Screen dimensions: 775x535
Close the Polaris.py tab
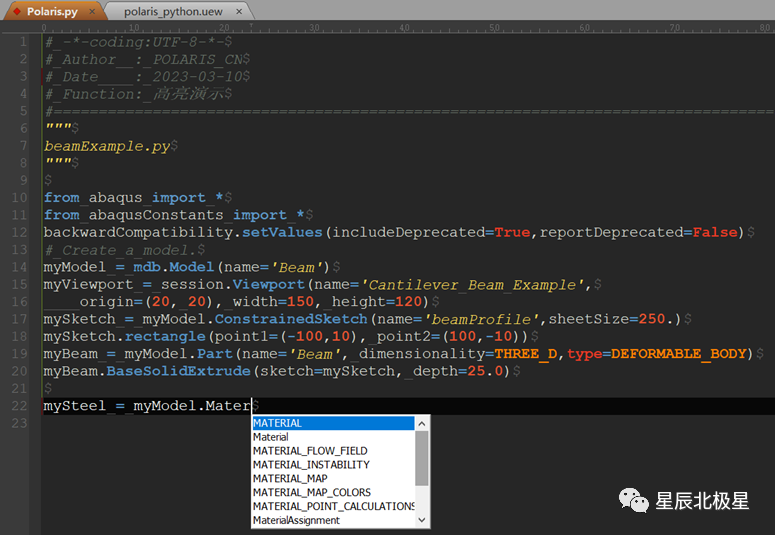tap(92, 11)
